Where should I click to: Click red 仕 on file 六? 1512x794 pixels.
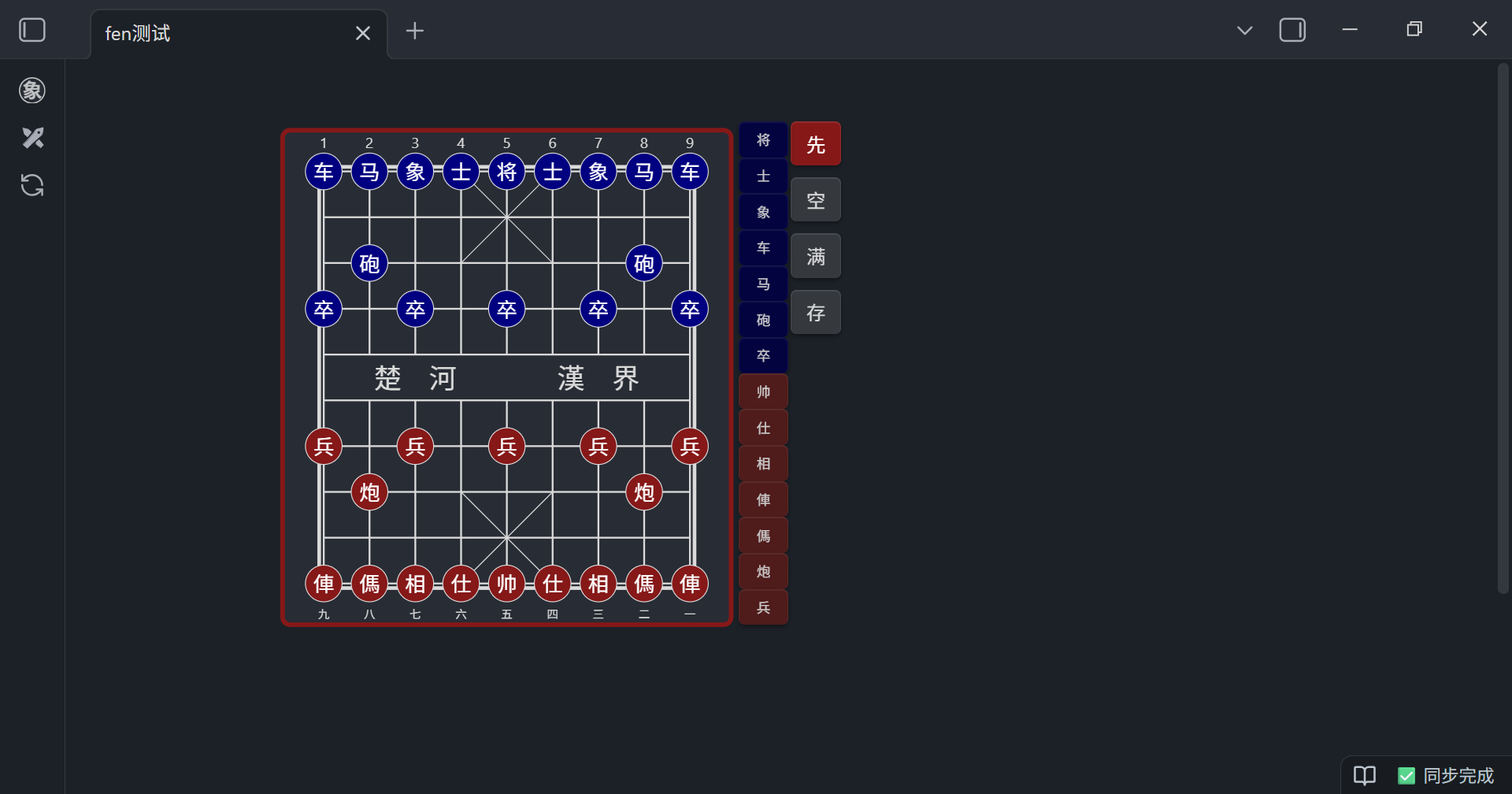pos(461,584)
